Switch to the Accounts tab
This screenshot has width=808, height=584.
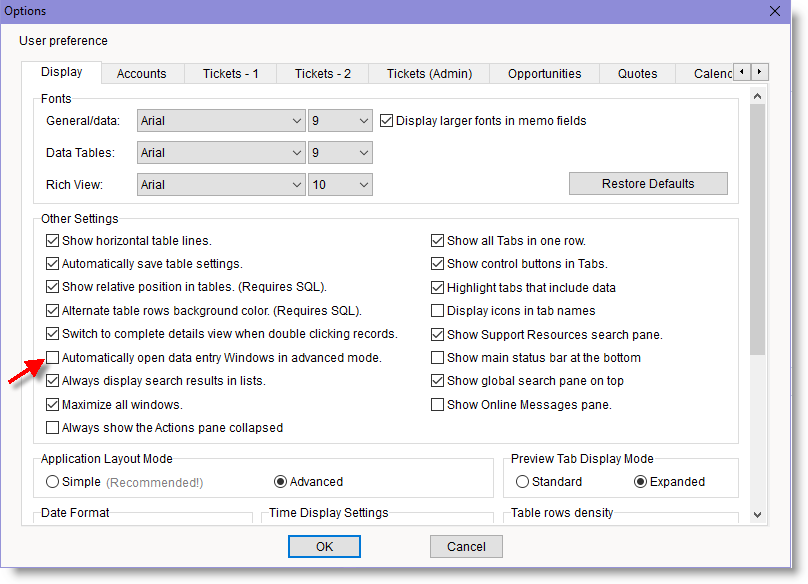[141, 74]
